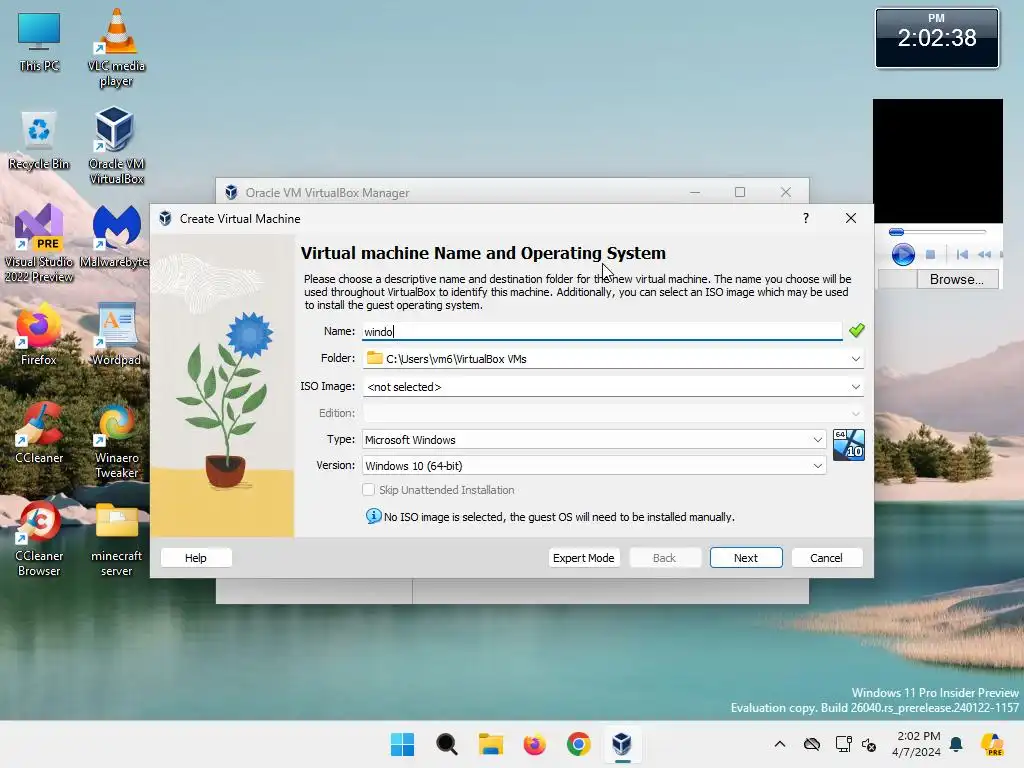Cancel the Create Virtual Machine wizard
This screenshot has width=1024, height=768.
coord(827,558)
